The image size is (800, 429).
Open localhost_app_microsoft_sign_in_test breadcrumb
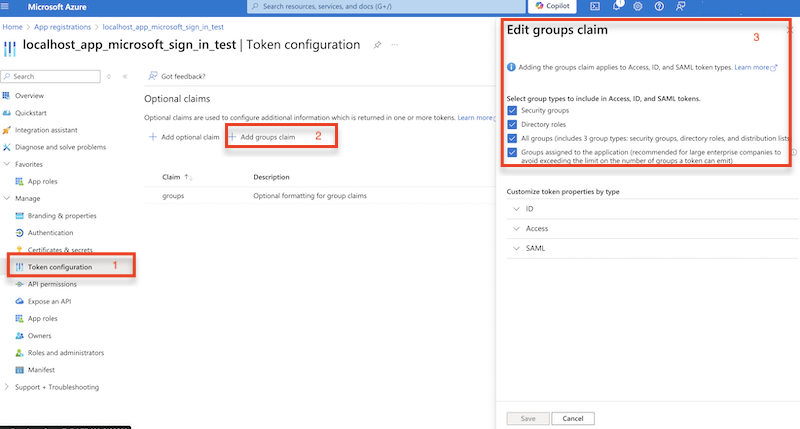[163, 27]
